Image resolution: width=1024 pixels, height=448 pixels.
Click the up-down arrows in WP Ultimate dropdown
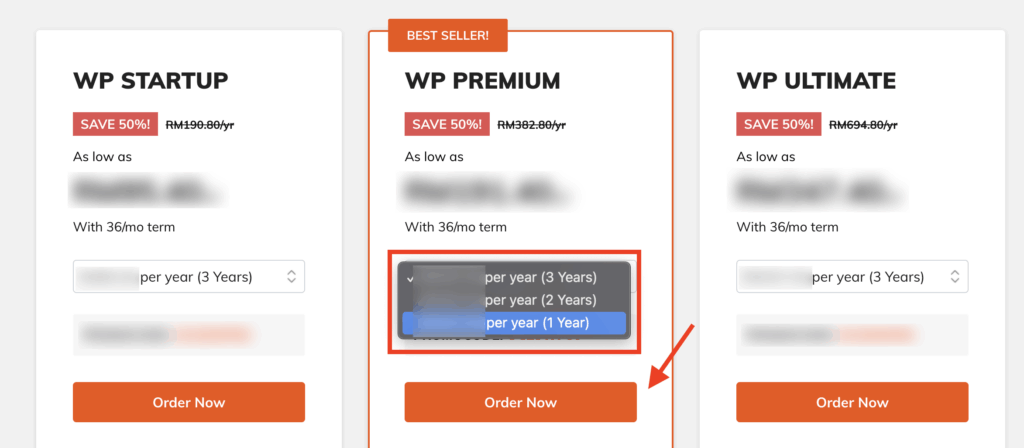tap(955, 277)
